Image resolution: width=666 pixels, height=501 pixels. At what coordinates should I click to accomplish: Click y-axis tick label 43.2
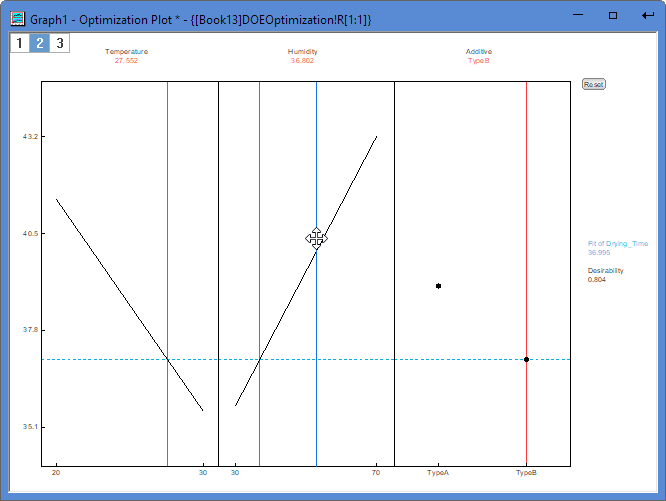pyautogui.click(x=30, y=136)
